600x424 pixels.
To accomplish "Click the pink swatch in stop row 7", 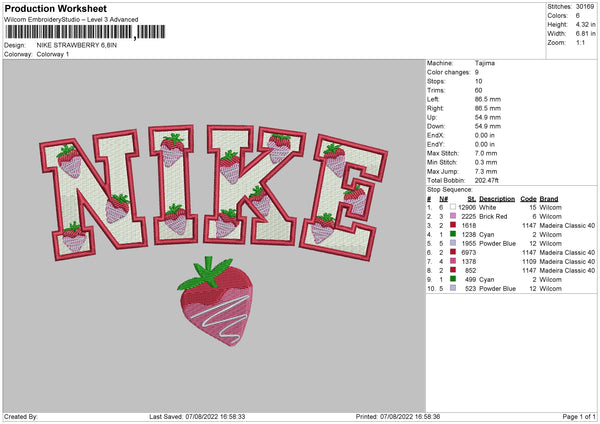I will pos(453,261).
